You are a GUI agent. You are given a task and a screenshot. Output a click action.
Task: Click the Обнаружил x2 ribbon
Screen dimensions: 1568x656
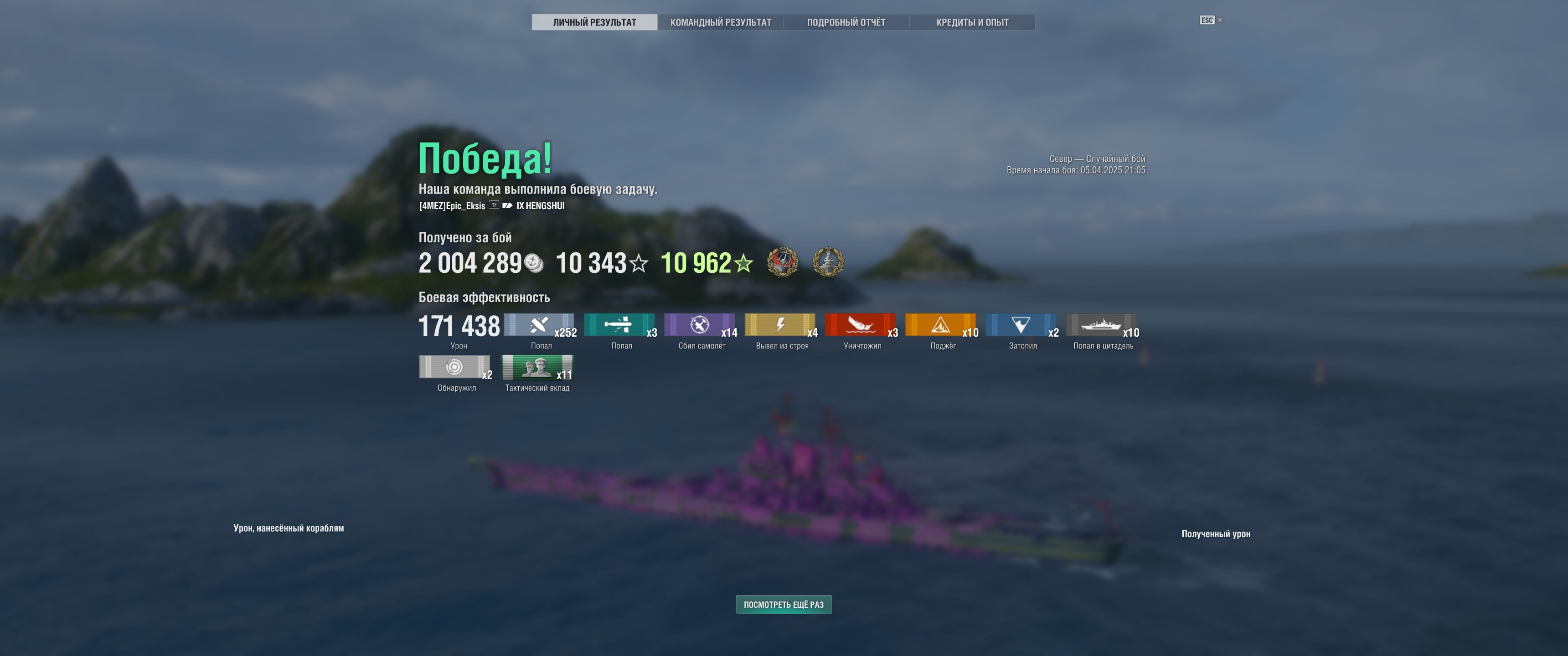455,367
